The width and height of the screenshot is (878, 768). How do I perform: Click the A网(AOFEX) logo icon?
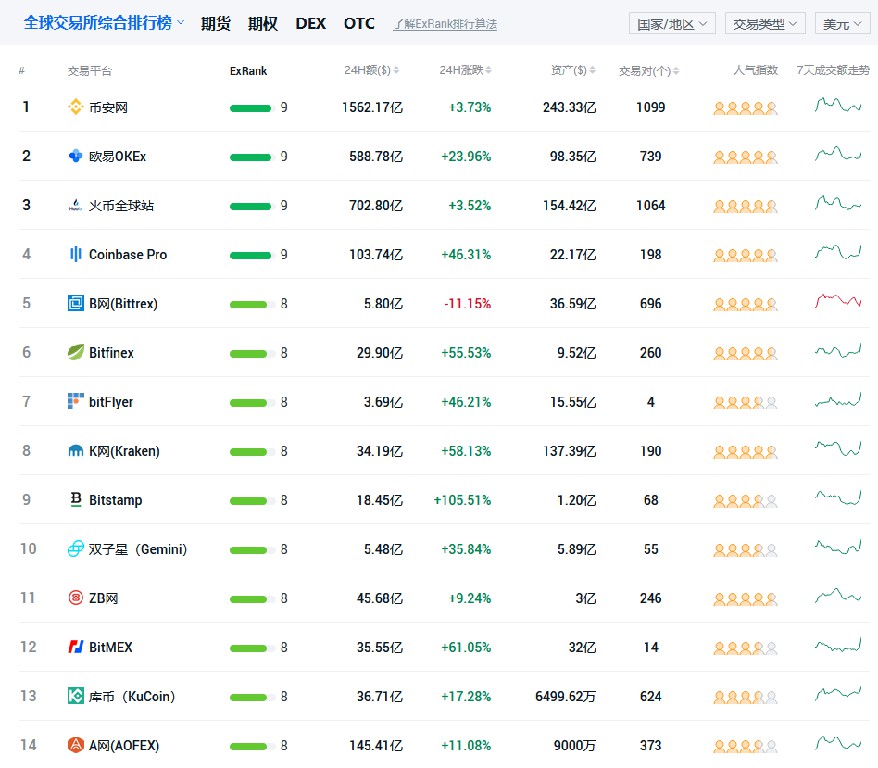coord(76,745)
